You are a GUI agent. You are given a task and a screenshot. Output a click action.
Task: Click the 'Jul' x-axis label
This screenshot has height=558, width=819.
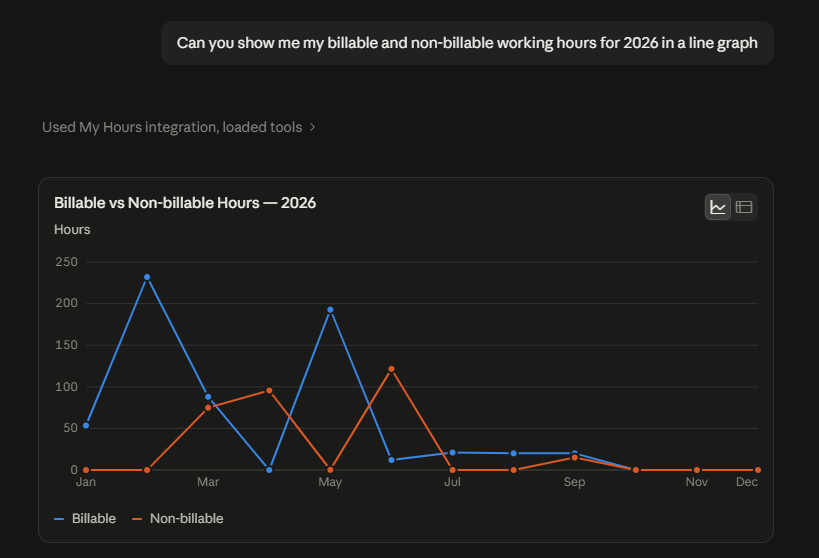(x=452, y=482)
